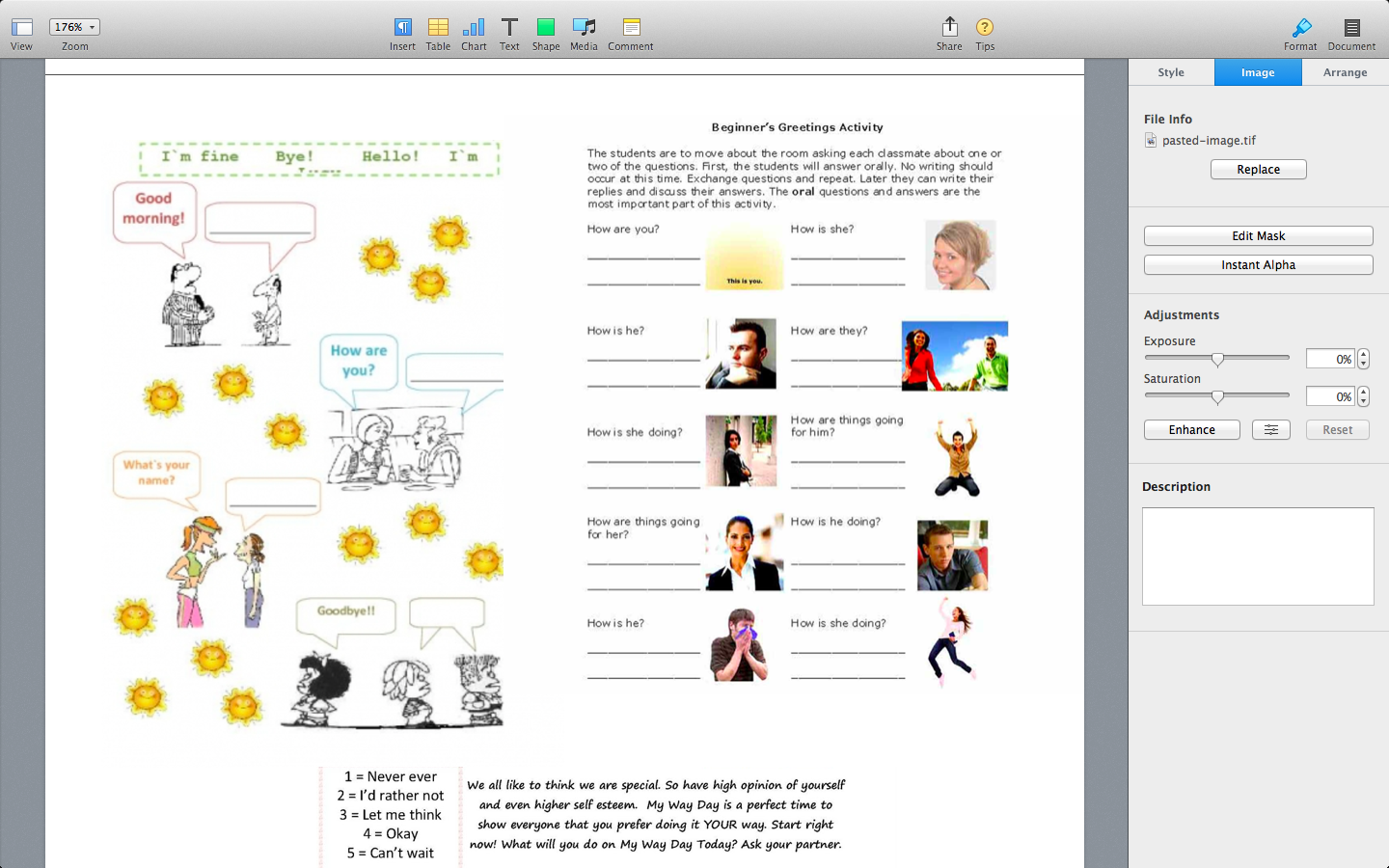Image resolution: width=1389 pixels, height=868 pixels.
Task: Share the document
Action: (949, 28)
